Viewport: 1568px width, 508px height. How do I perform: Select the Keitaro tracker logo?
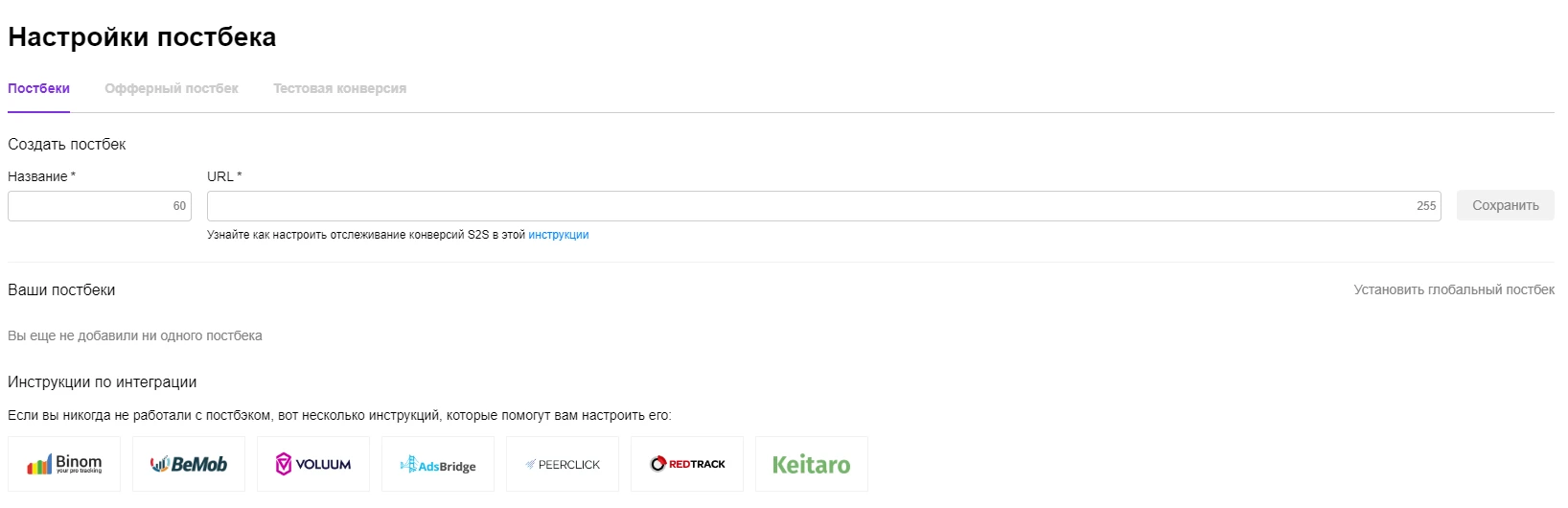tap(812, 464)
